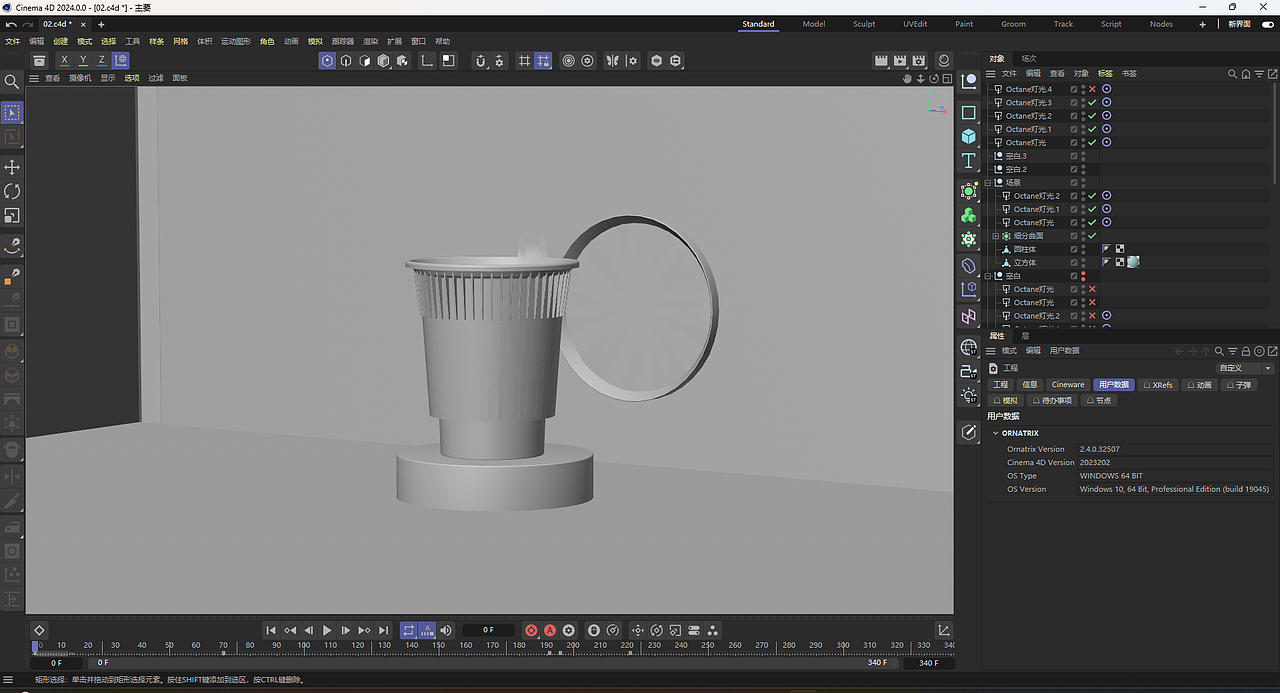
Task: Open the 自定义 mode dropdown
Action: pos(1245,368)
